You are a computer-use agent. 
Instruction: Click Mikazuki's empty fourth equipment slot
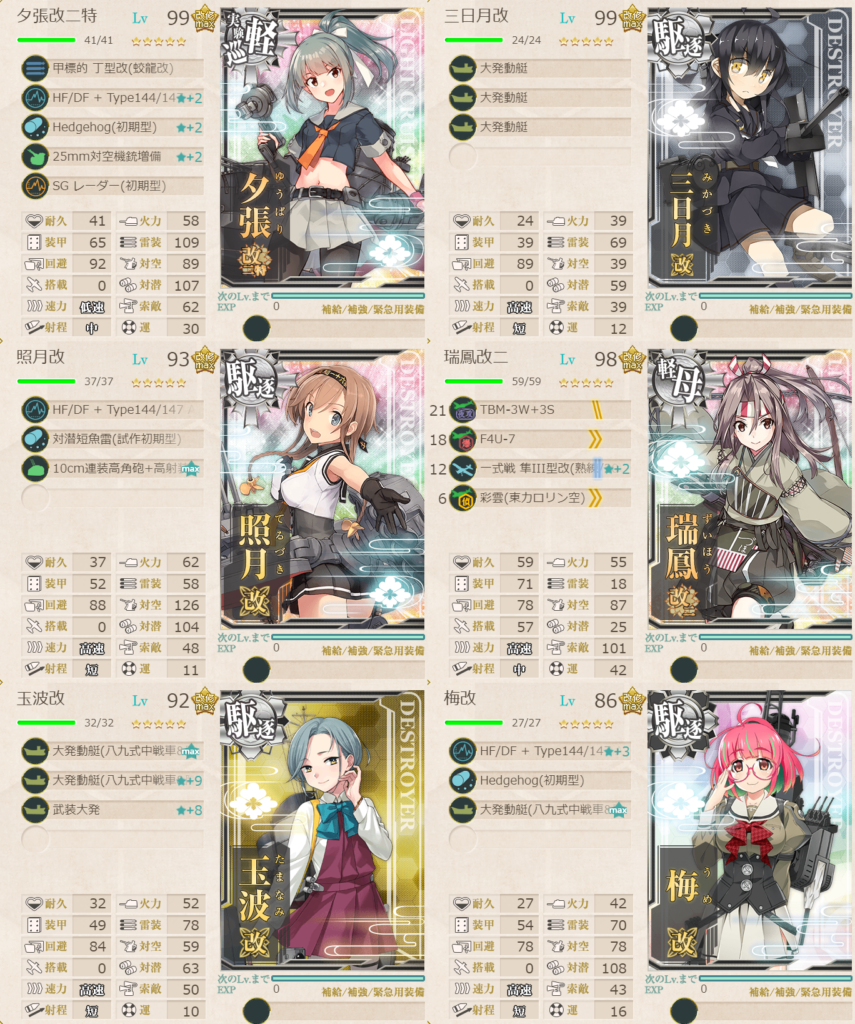(x=462, y=157)
